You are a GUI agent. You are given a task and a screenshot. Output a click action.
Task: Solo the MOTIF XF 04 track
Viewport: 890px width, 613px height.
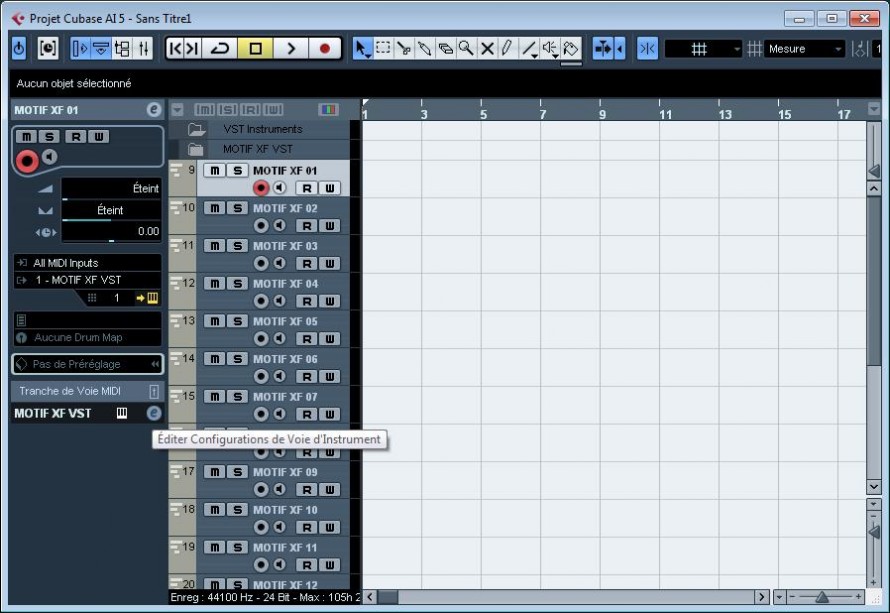point(237,283)
